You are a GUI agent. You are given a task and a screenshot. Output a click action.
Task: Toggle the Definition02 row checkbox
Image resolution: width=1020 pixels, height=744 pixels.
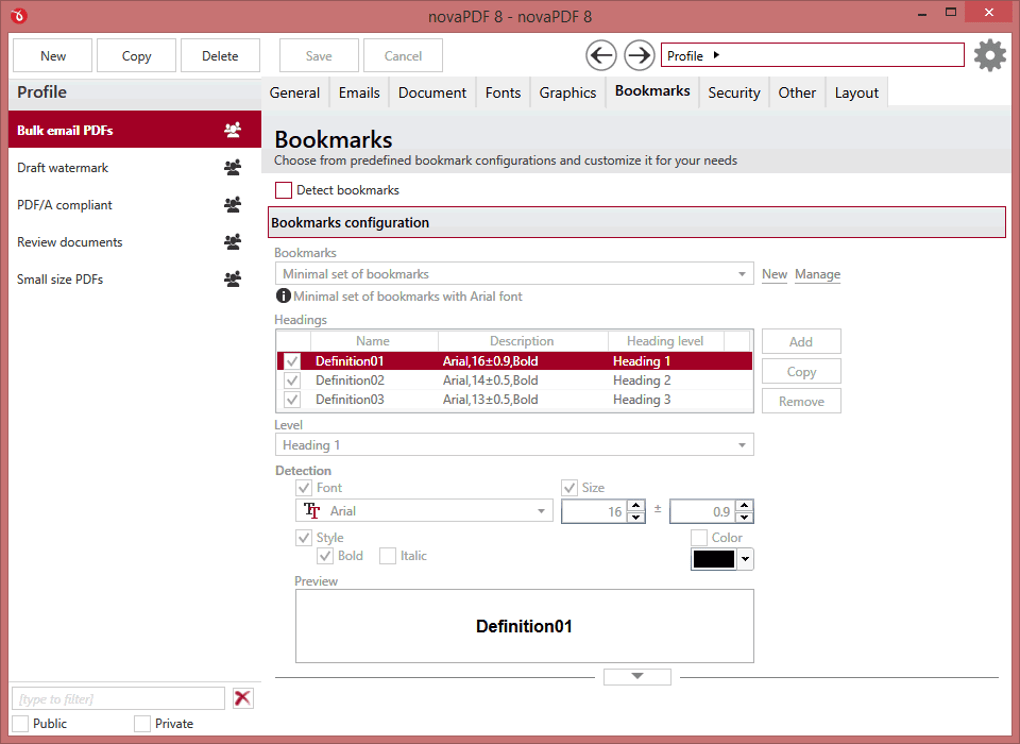293,380
